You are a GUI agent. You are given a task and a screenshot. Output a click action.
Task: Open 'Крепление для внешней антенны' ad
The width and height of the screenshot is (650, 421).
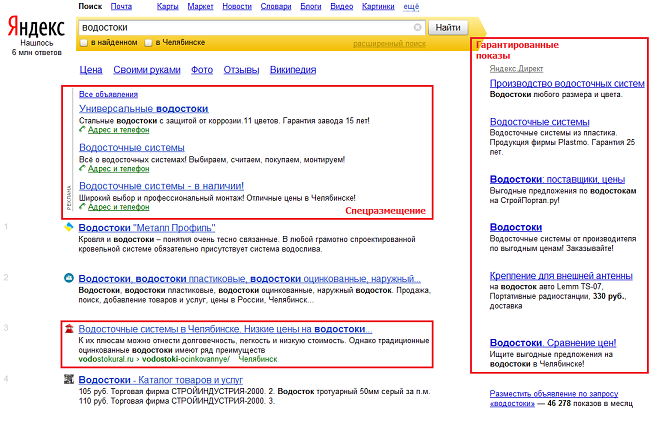click(x=561, y=276)
